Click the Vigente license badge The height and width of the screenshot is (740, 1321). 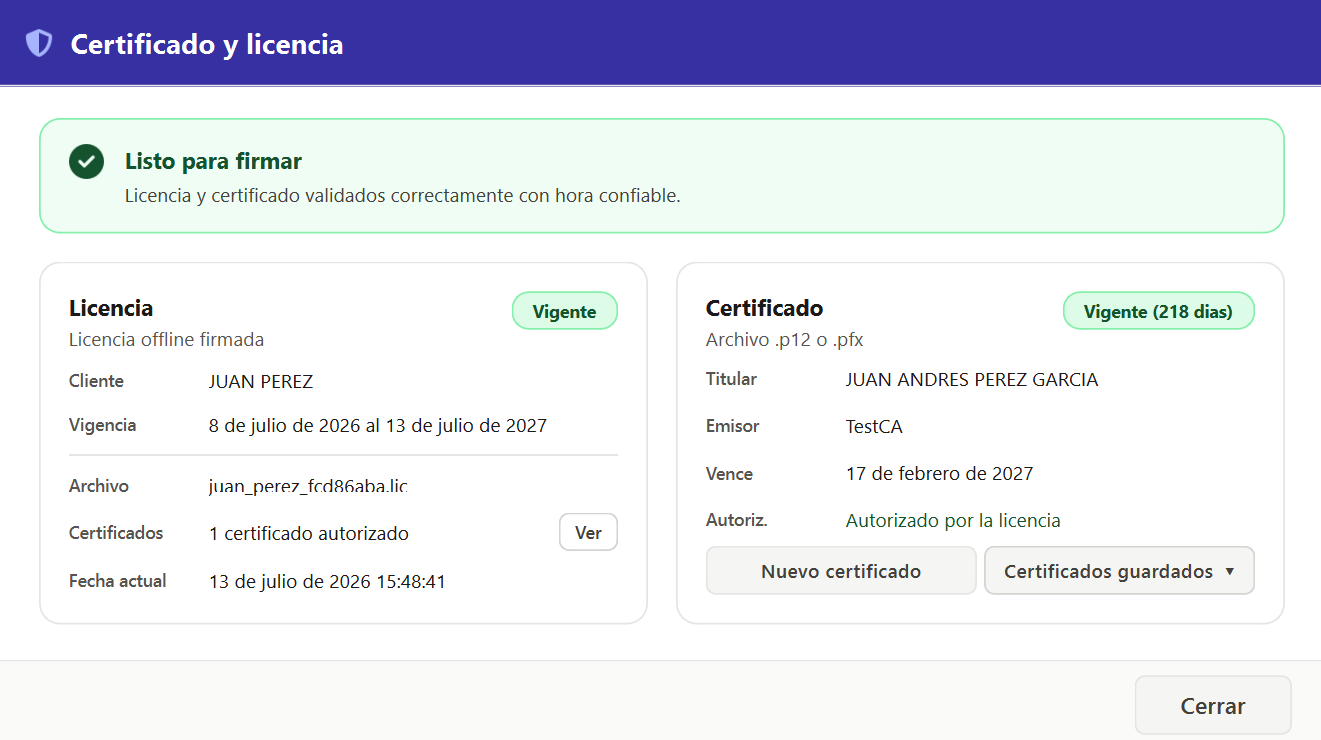click(x=565, y=311)
